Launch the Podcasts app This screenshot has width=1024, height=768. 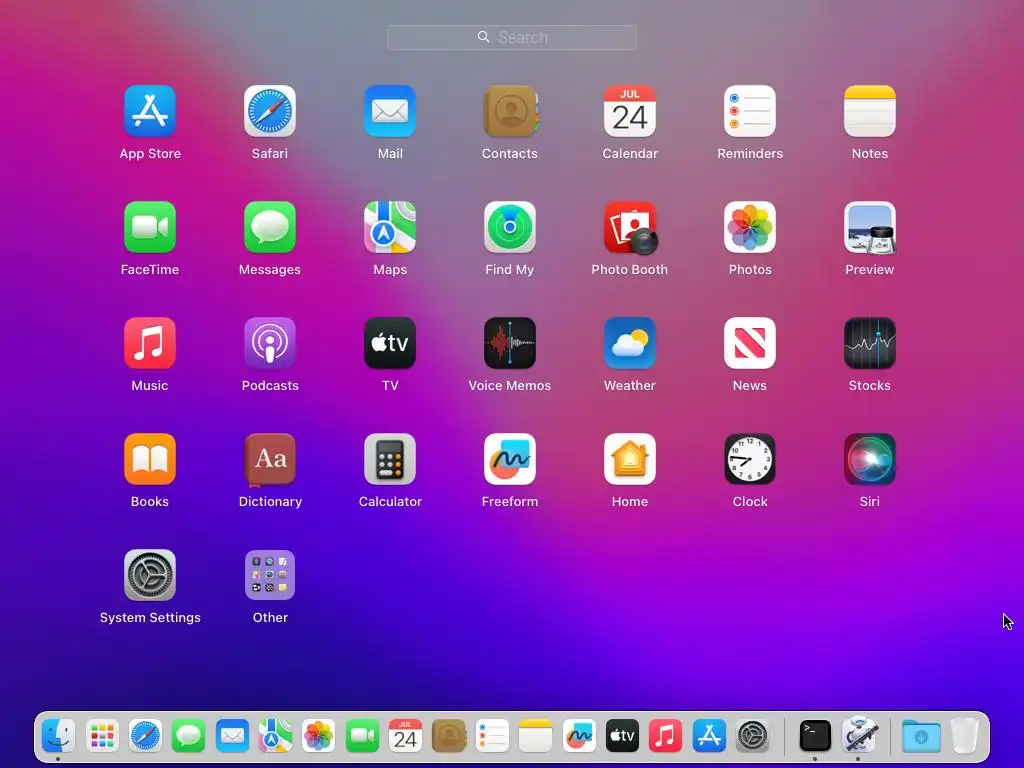point(270,343)
